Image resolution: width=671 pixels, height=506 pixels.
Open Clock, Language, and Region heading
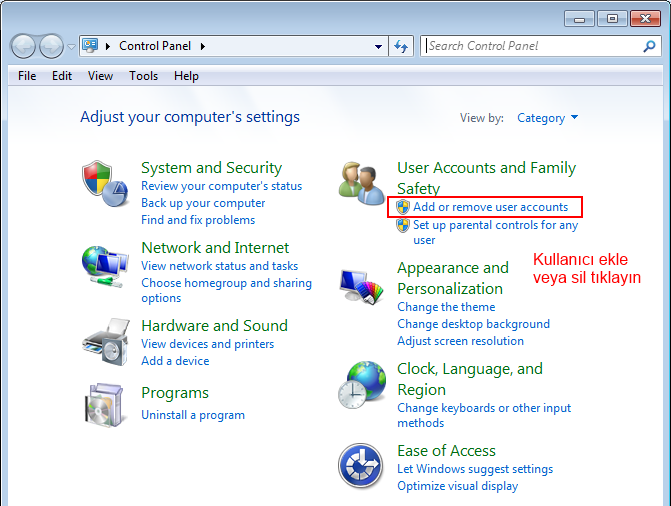click(470, 379)
